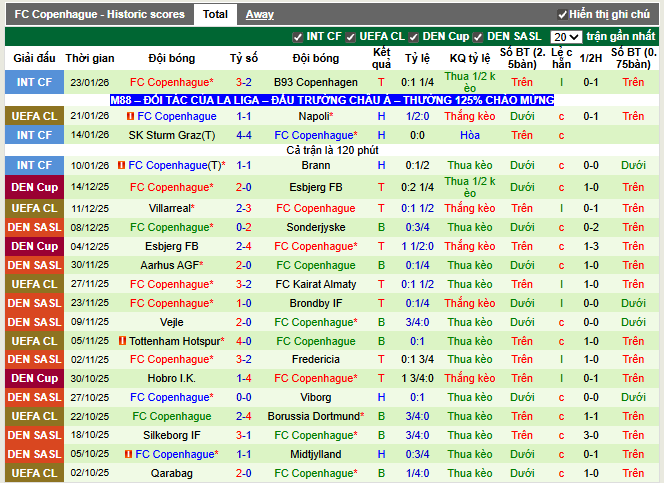
Task: Click the UEFA CL label dated 21/01/26
Action: (x=34, y=116)
